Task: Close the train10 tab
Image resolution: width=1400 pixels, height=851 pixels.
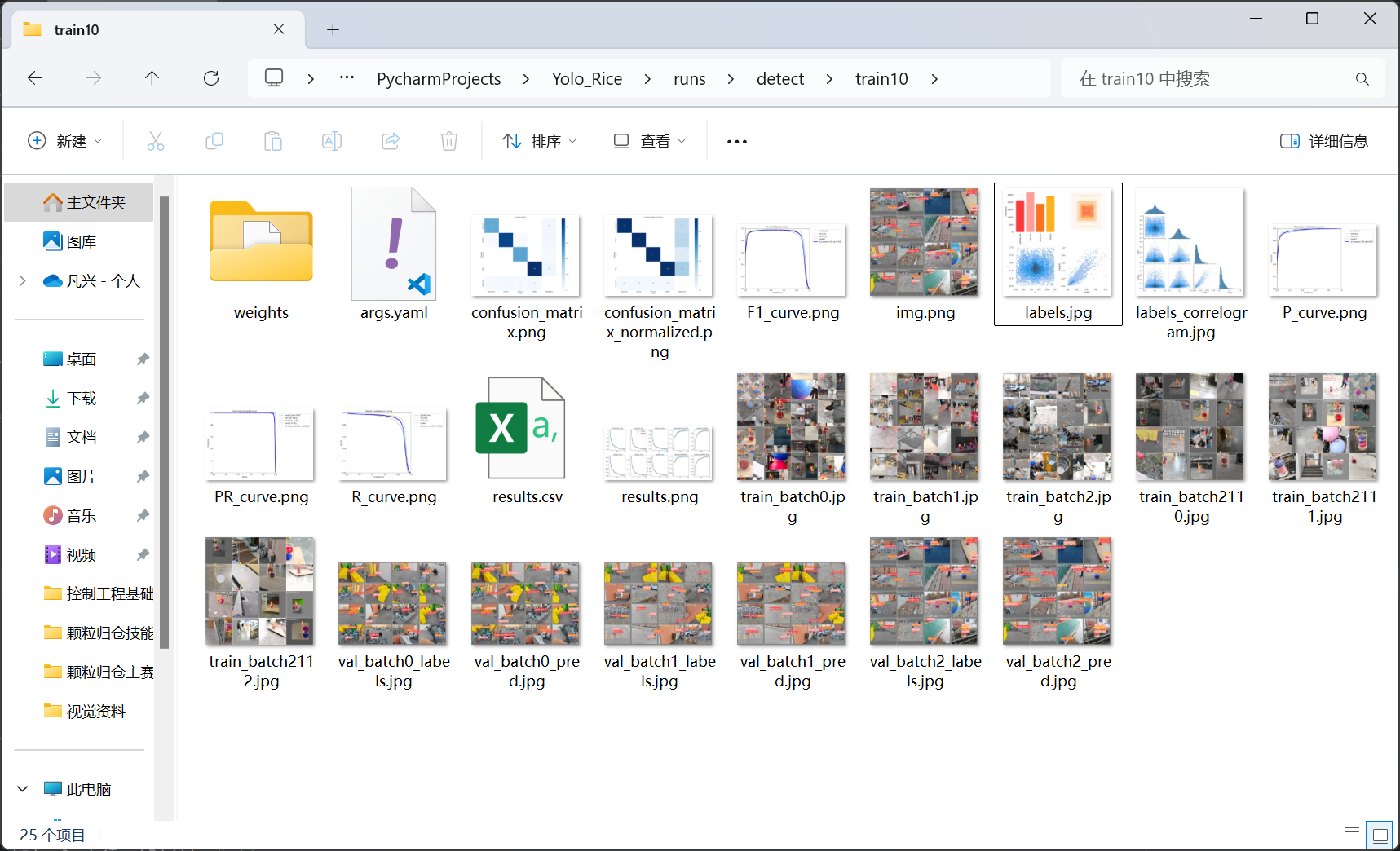Action: click(x=279, y=29)
